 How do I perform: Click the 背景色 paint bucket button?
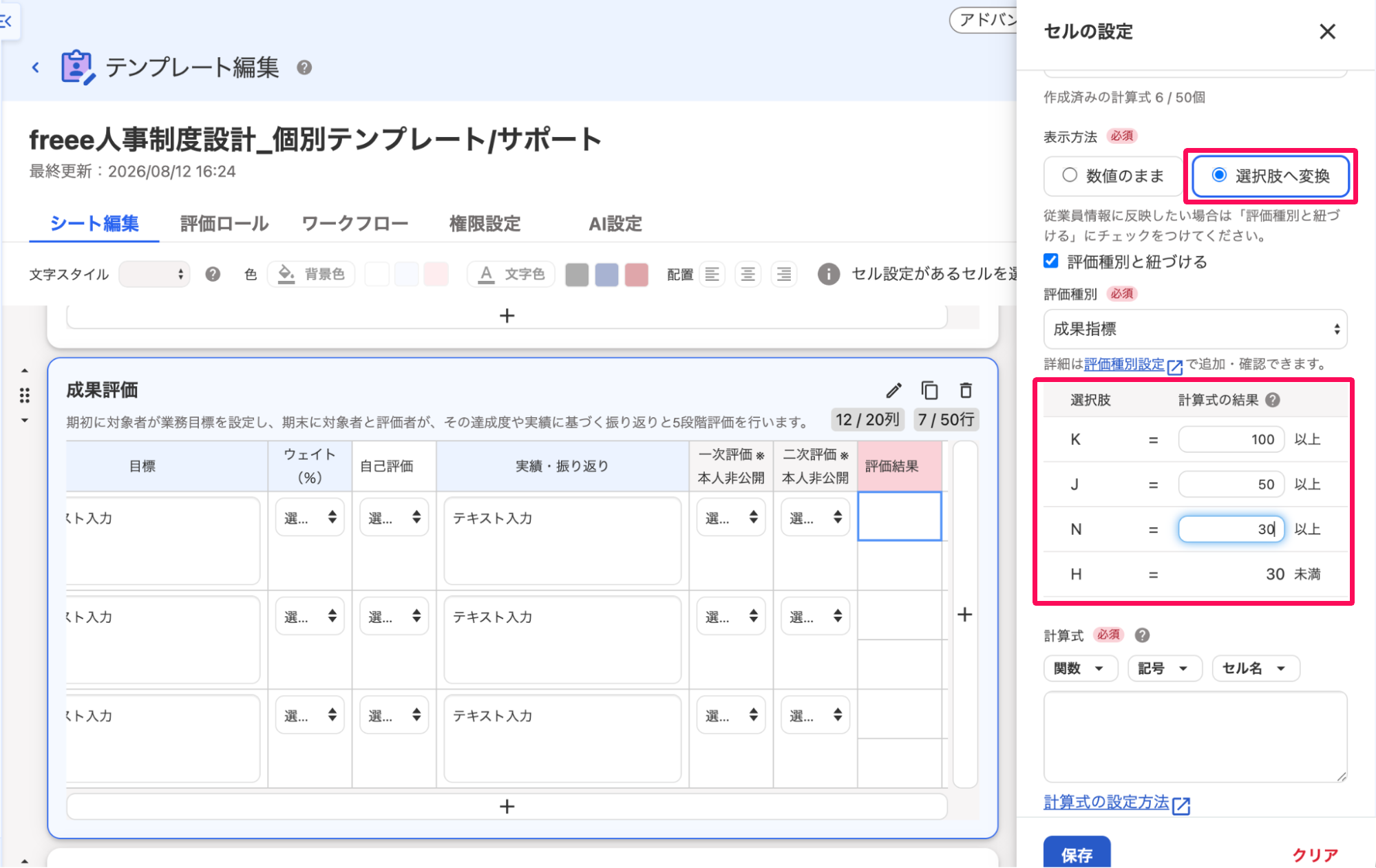311,274
